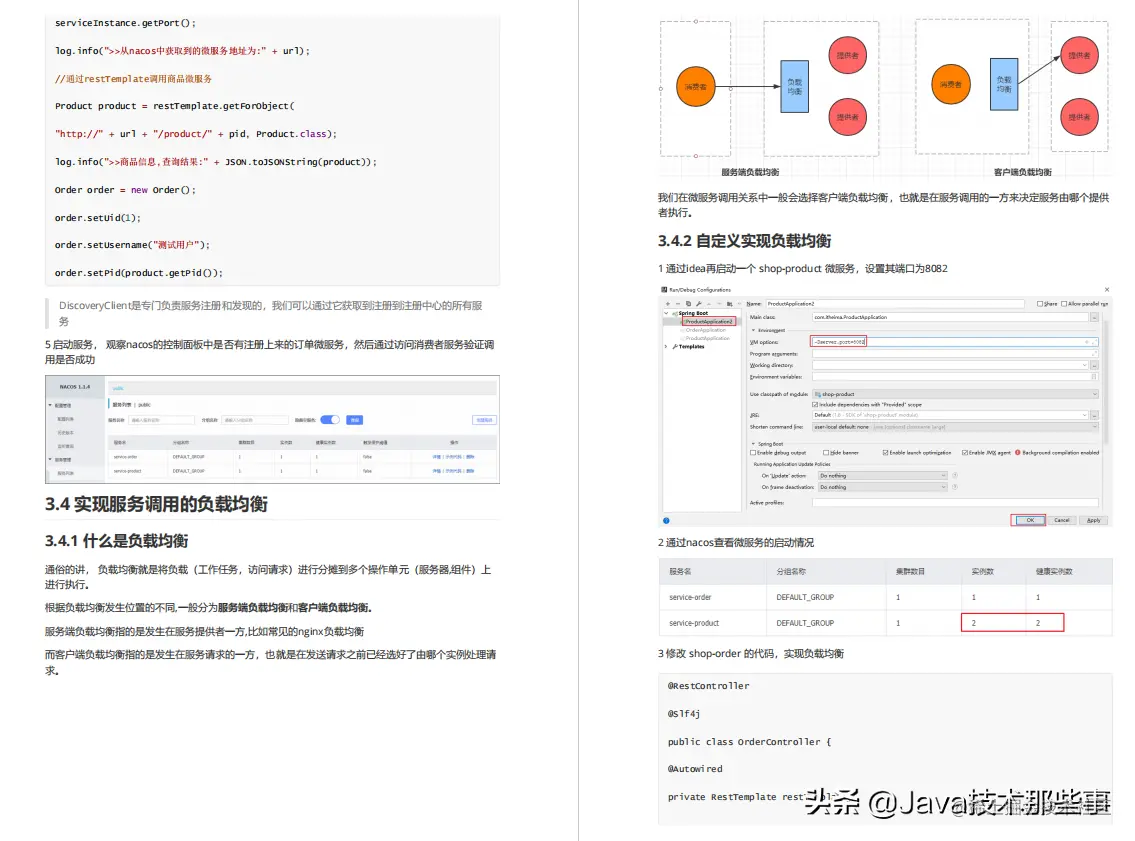Click help icon beside On 'Update' action
The height and width of the screenshot is (841, 1135).
pyautogui.click(x=955, y=476)
